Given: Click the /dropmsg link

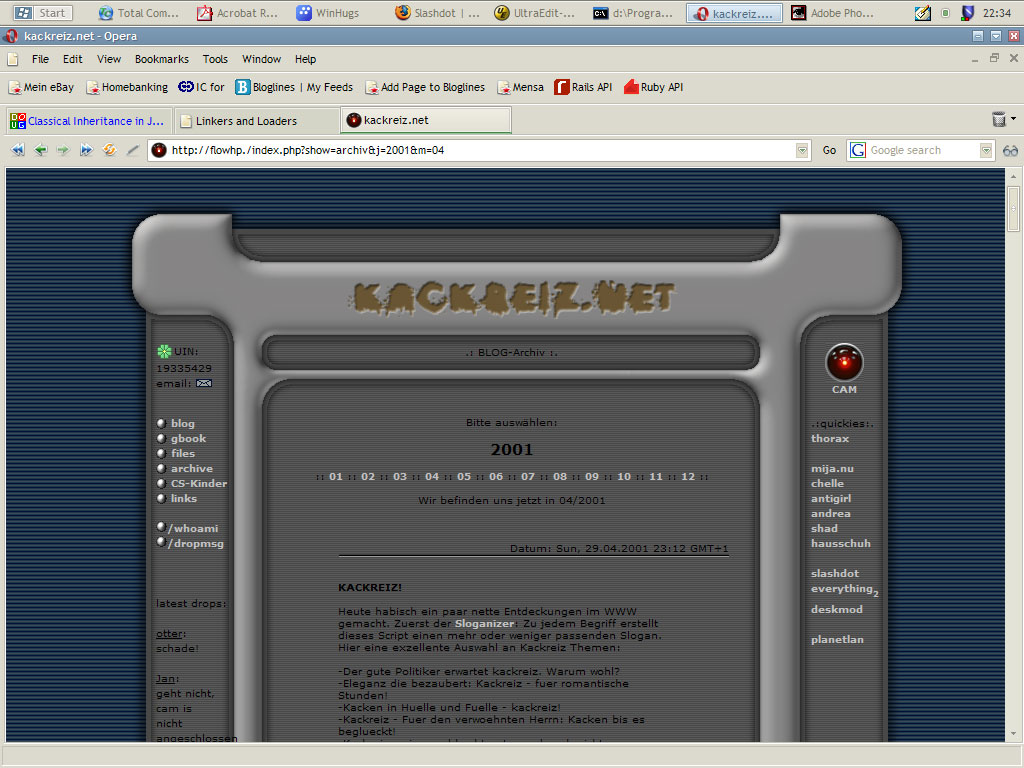Looking at the screenshot, I should pos(195,543).
